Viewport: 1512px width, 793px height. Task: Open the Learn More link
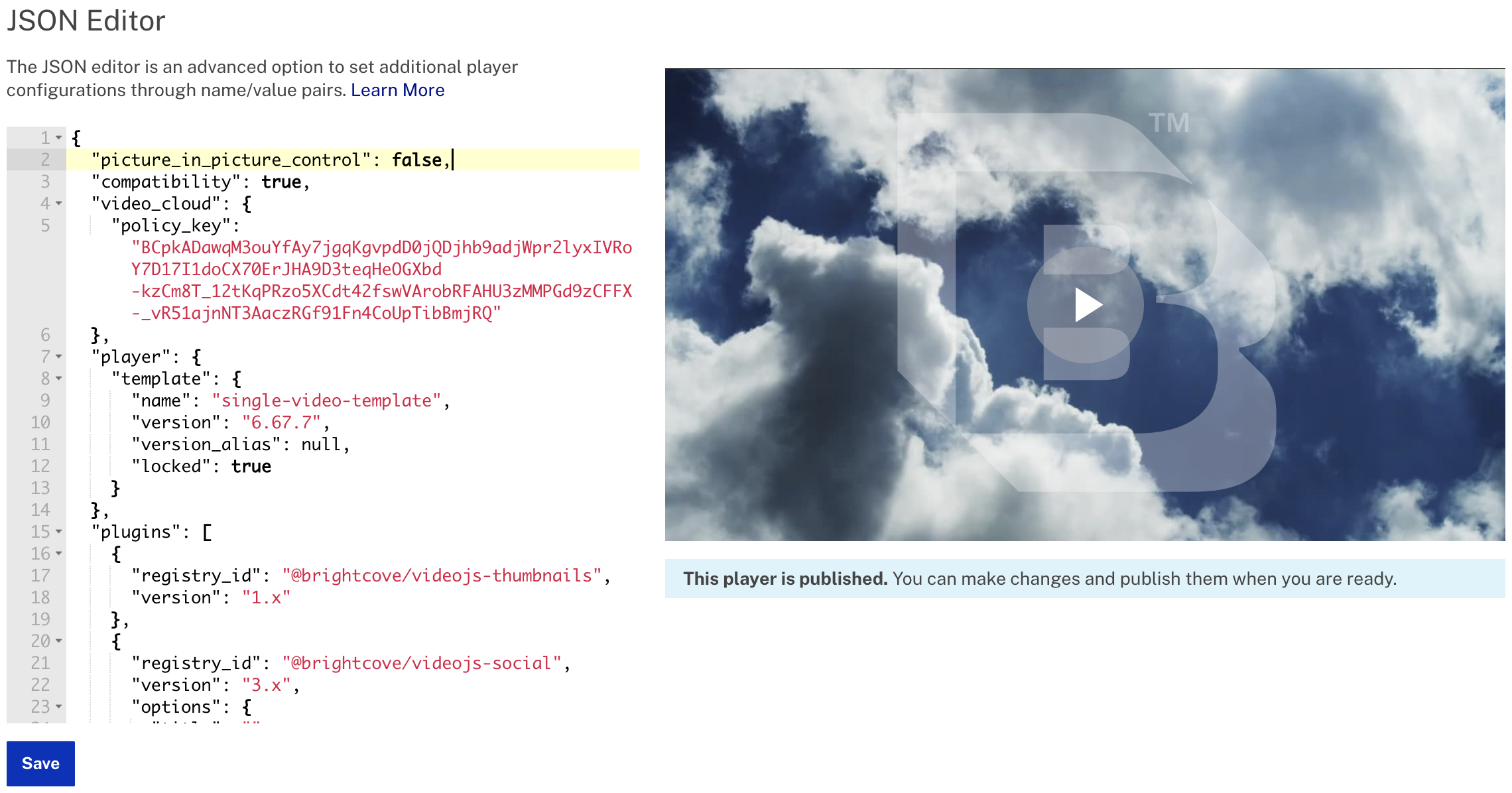397,90
